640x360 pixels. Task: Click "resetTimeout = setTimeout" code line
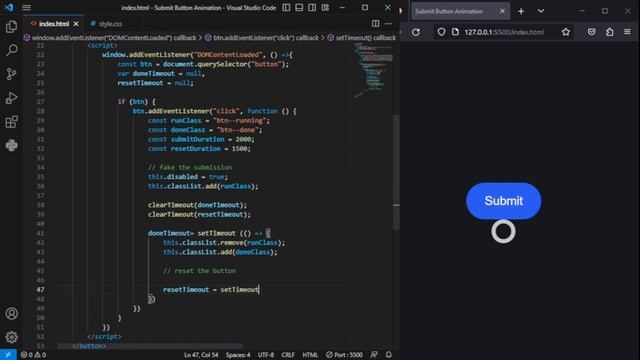pos(211,289)
